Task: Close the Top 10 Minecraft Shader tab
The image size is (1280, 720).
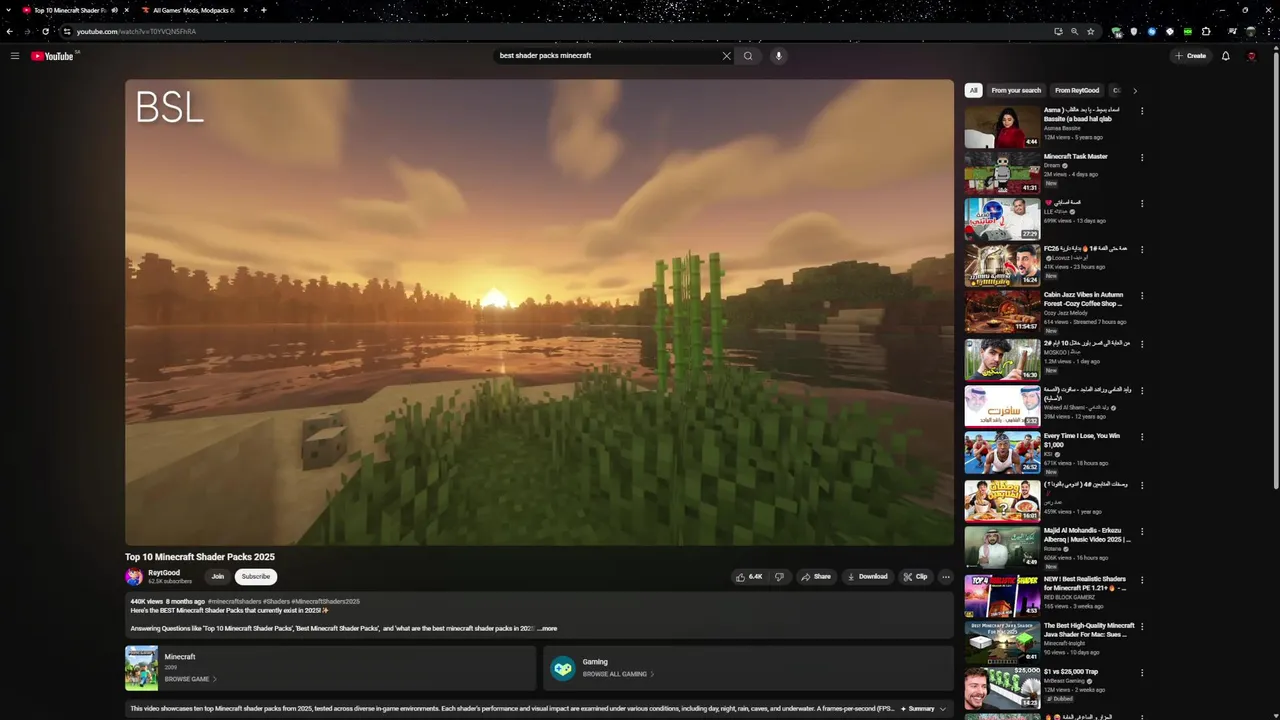Action: [x=126, y=10]
